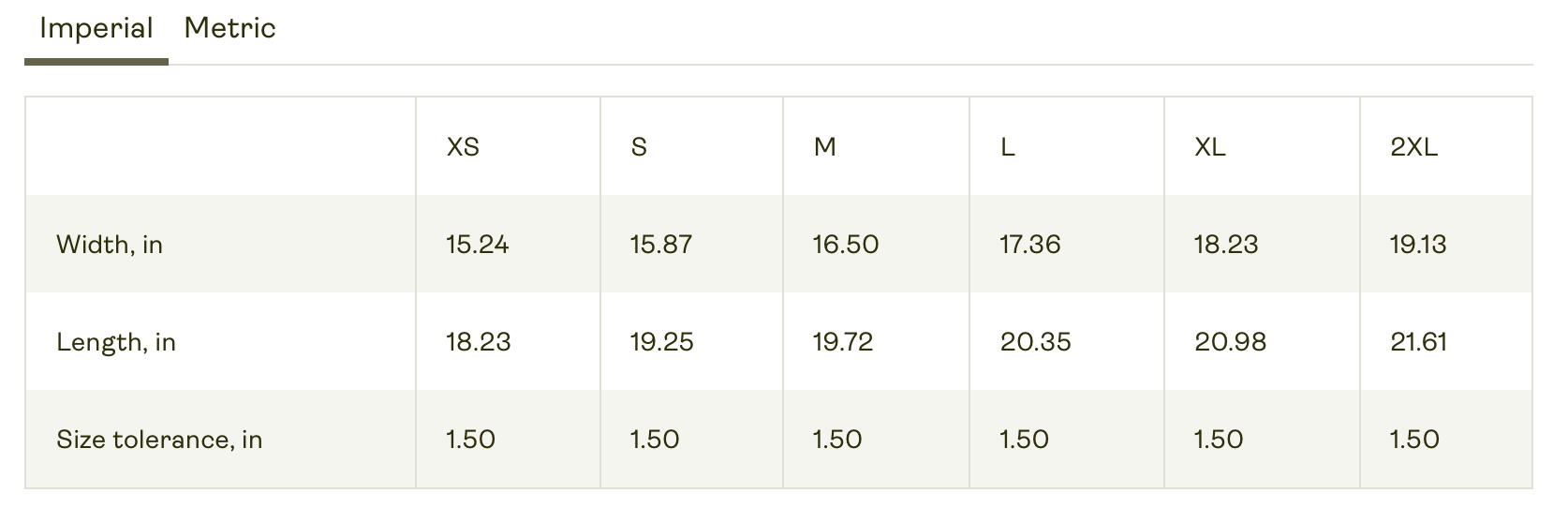
Task: Click the Length, in row label
Action: point(116,342)
